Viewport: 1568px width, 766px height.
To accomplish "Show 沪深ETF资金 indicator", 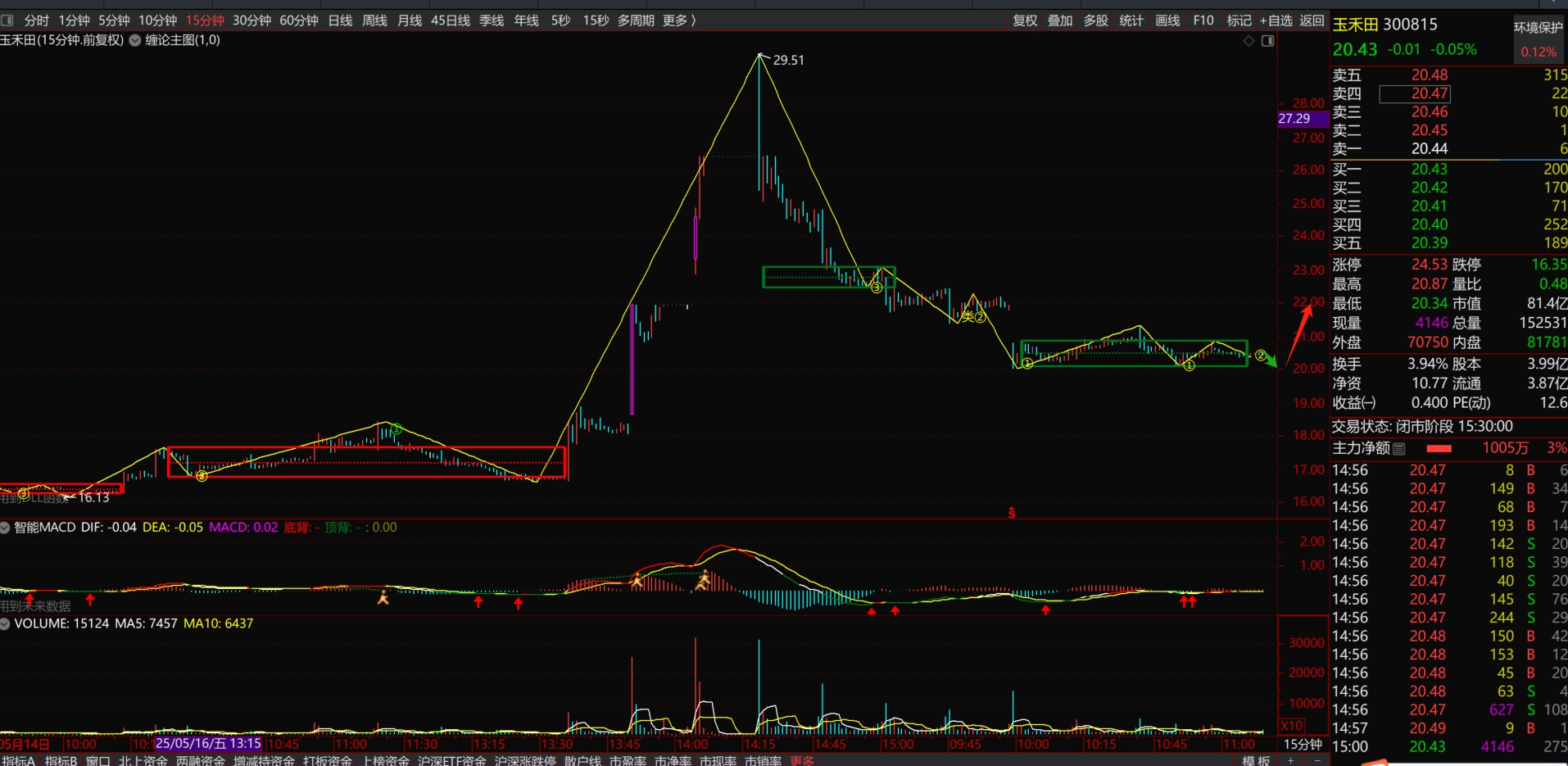I will tap(452, 760).
